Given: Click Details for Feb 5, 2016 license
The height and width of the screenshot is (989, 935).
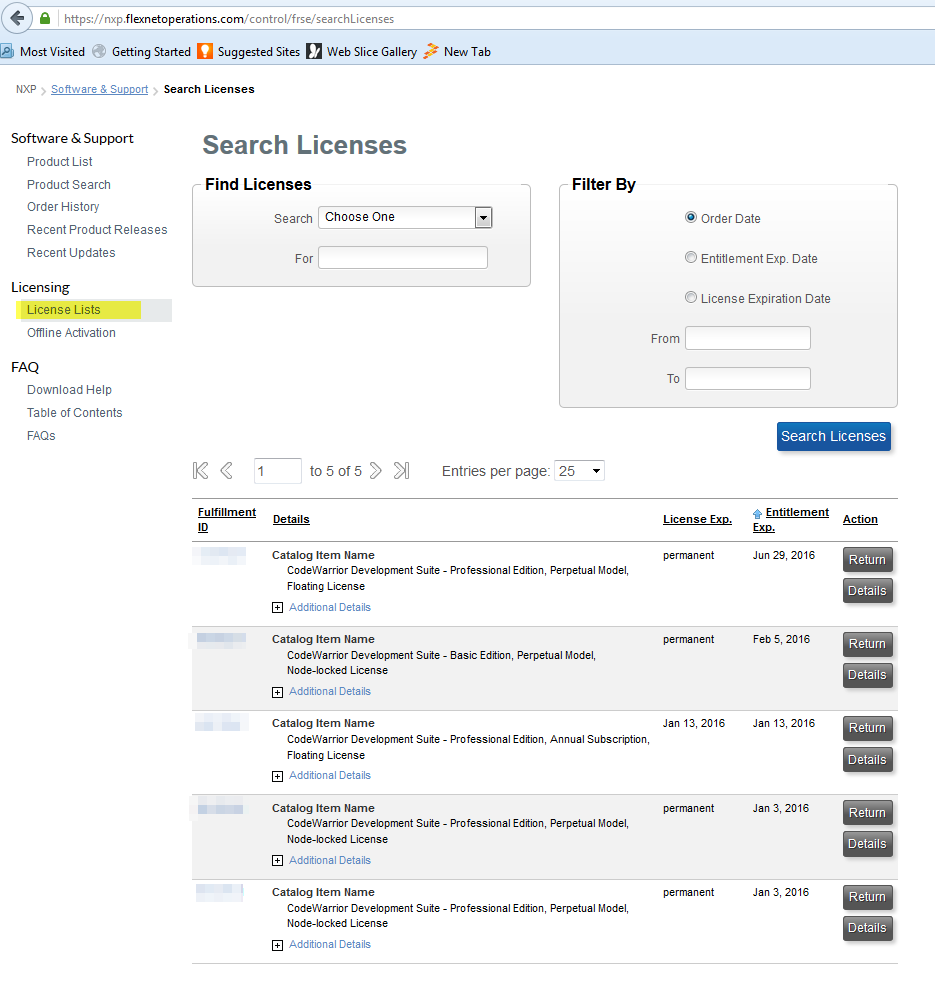Looking at the screenshot, I should coord(867,675).
